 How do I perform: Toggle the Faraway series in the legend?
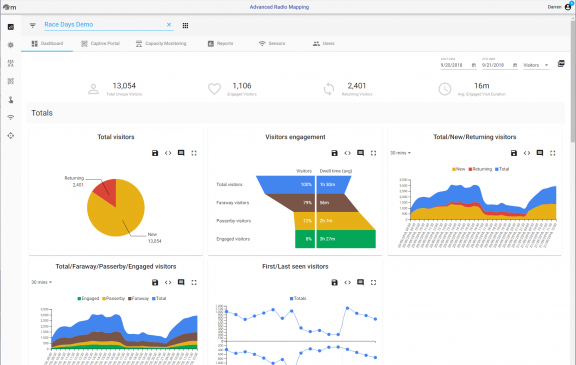(x=138, y=299)
